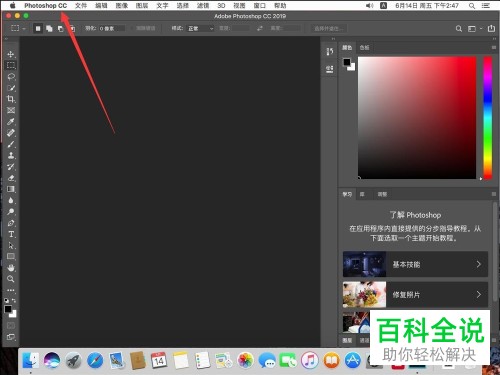Open the Edit Toolbar three-dots button
500x375 pixels.
(11, 290)
